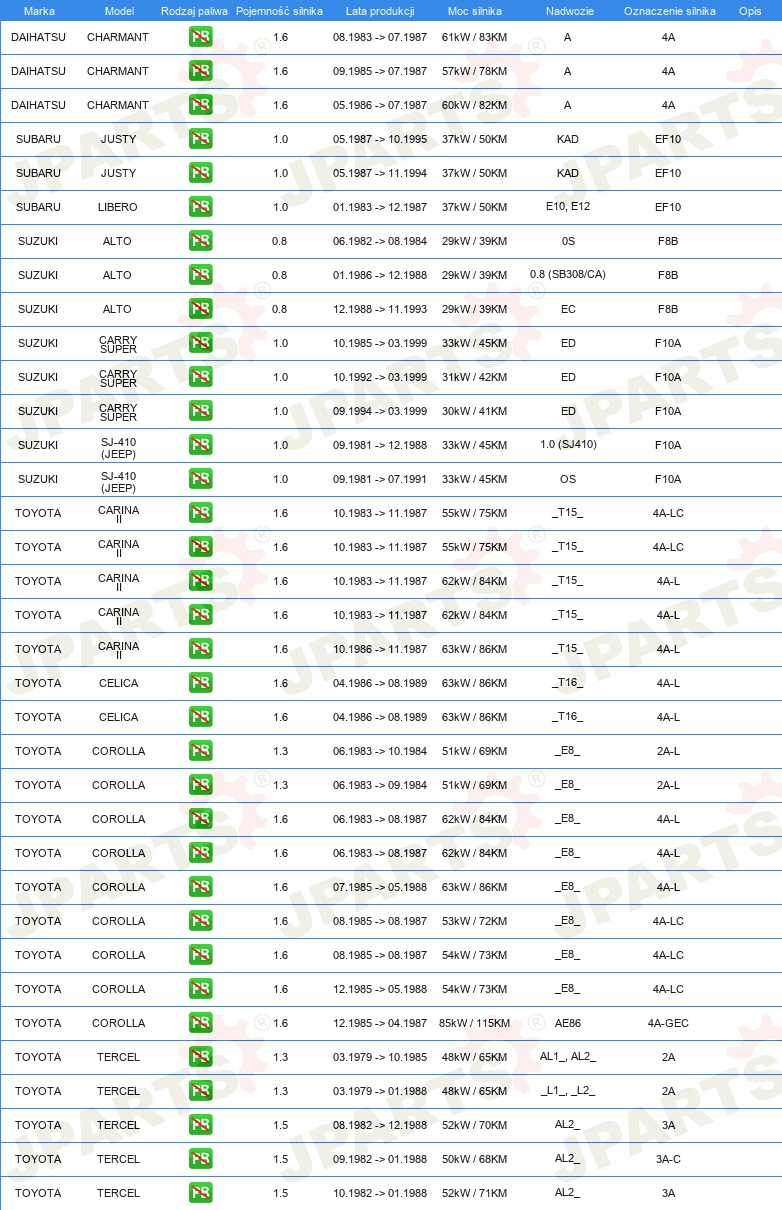Click the Nadwozie column header

[x=568, y=11]
